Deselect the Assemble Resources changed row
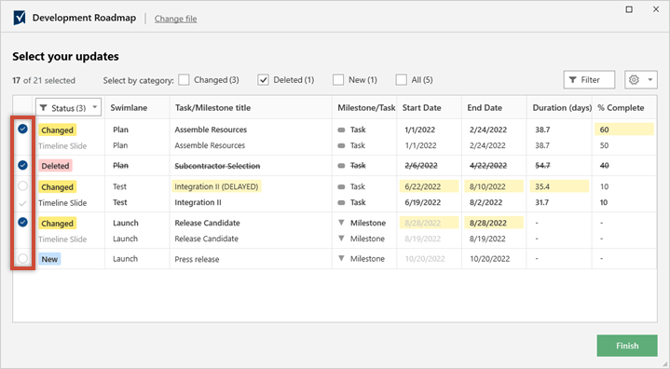This screenshot has width=670, height=369. click(x=23, y=129)
